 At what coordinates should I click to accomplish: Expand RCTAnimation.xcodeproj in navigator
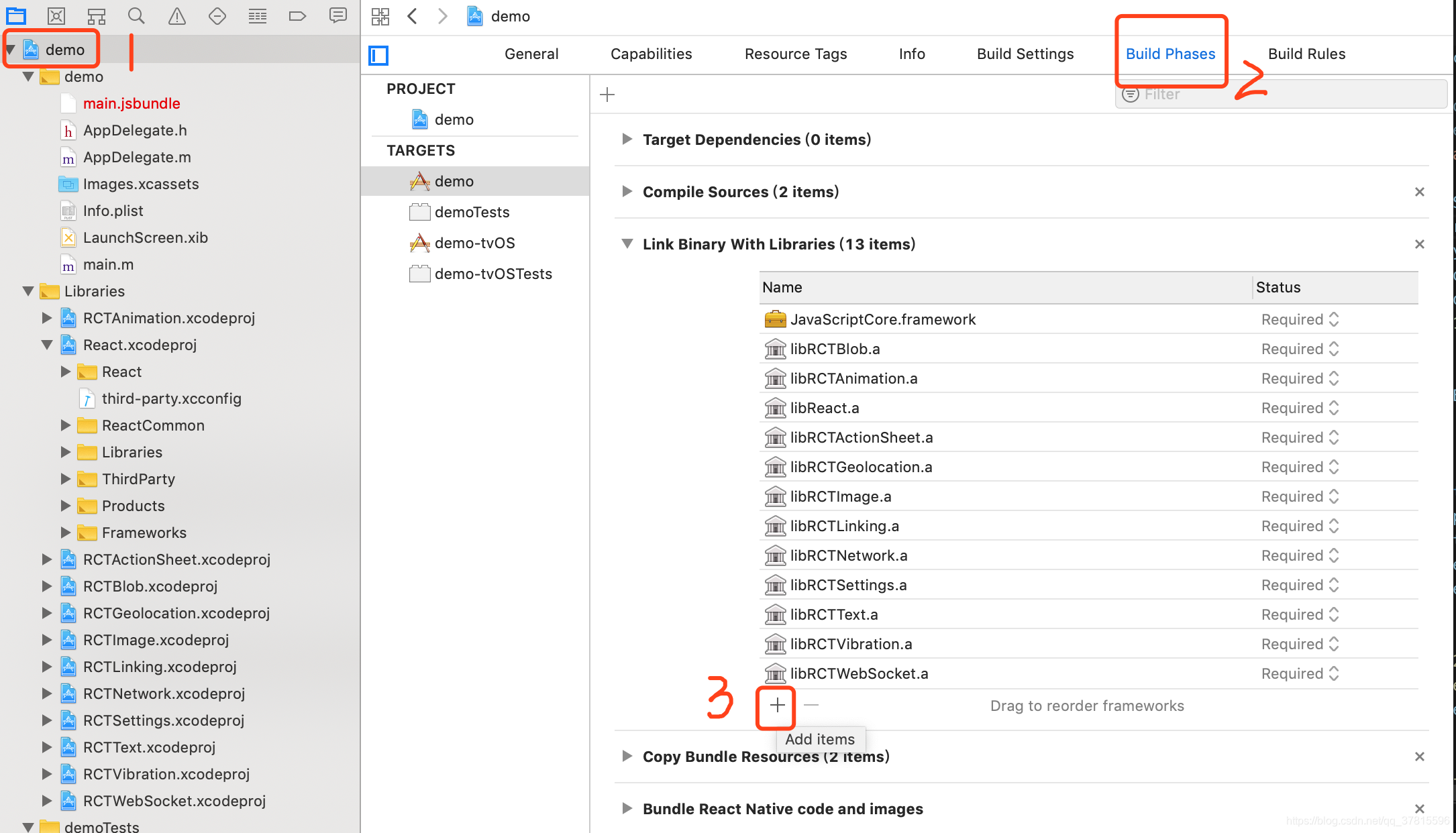[47, 318]
